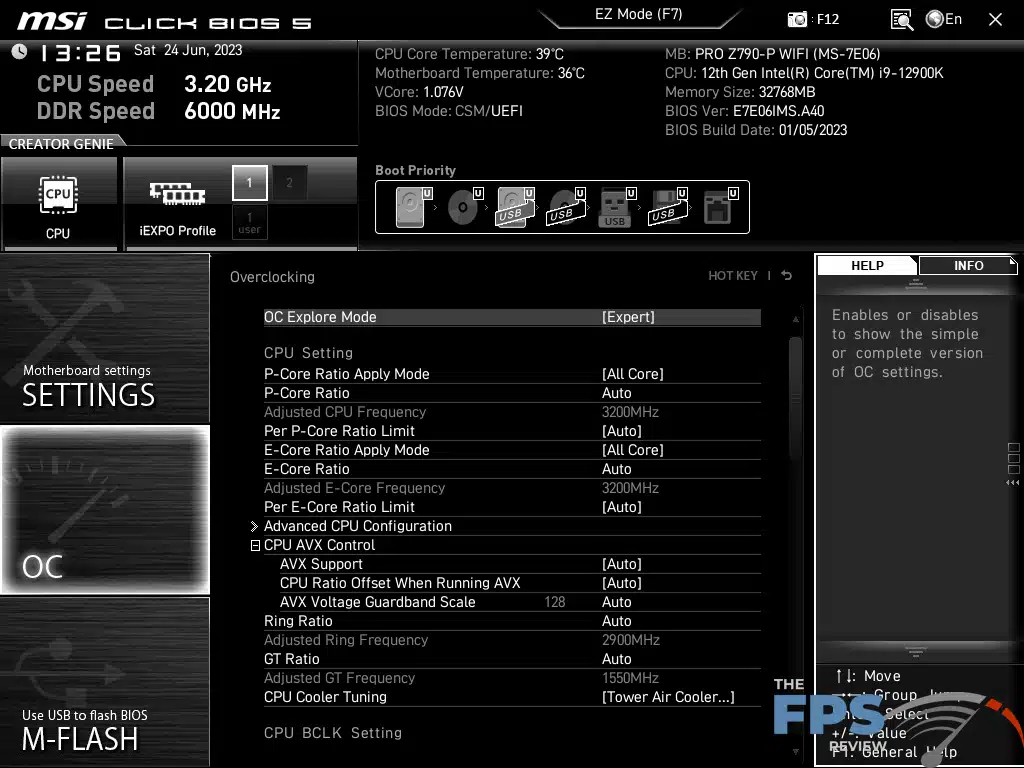Click the clock icon beside the time
The width and height of the screenshot is (1024, 768).
pos(19,52)
